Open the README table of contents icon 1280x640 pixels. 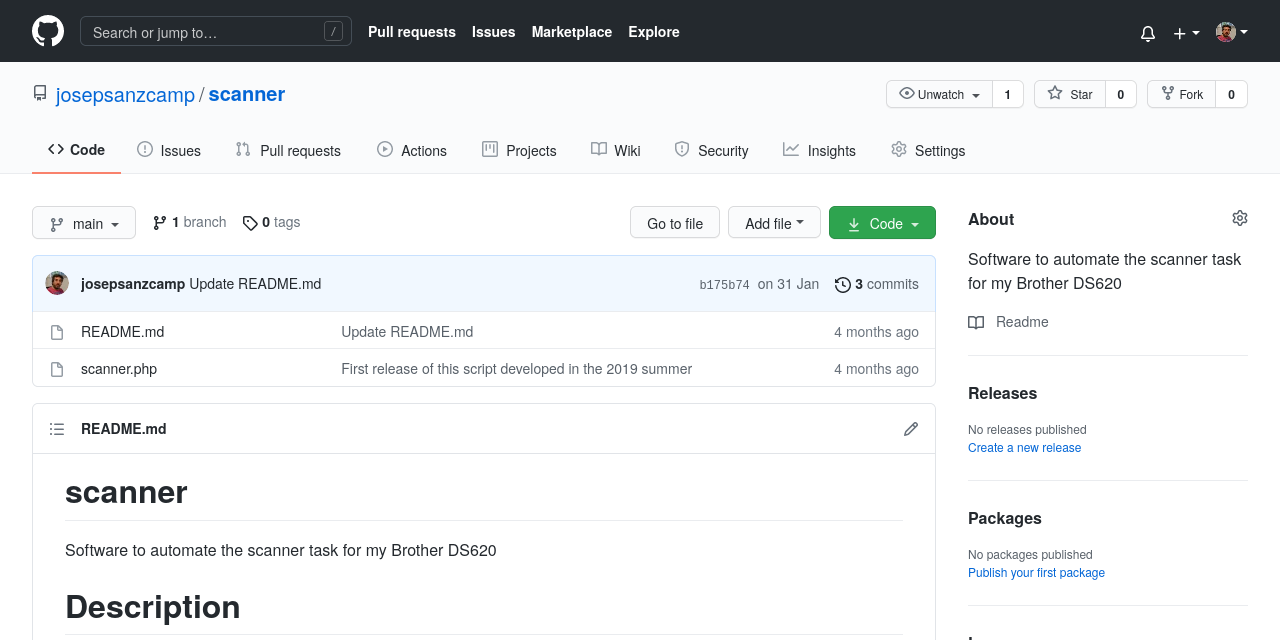(x=57, y=428)
